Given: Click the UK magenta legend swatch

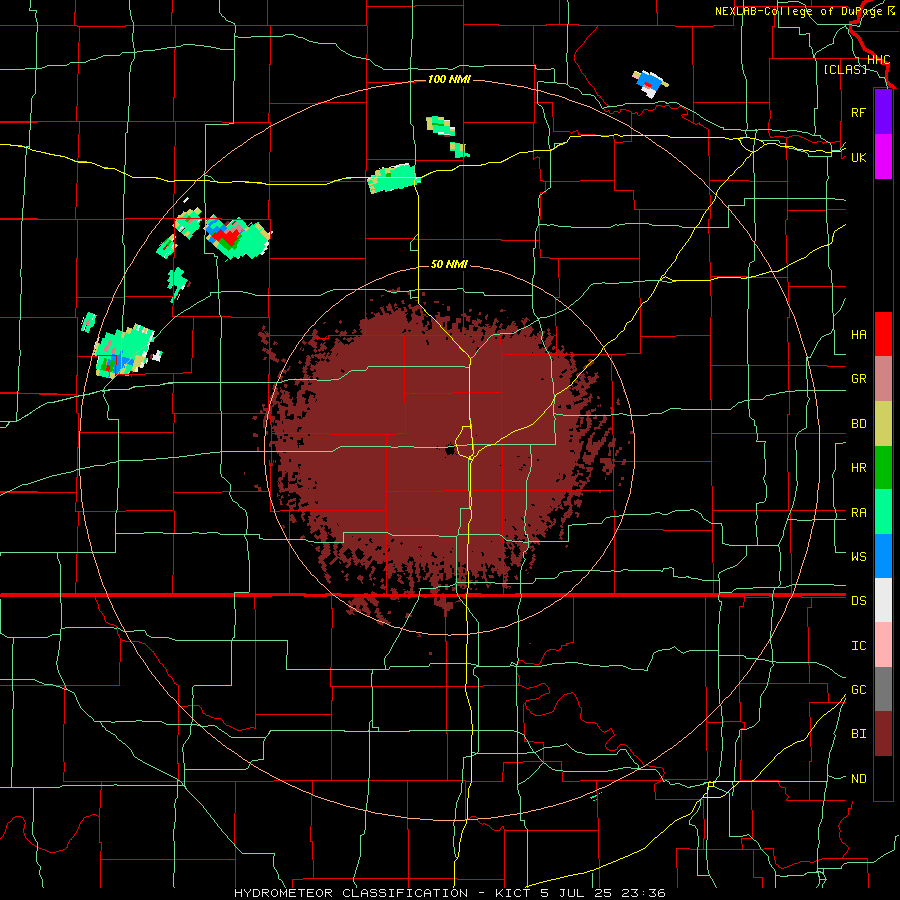Looking at the screenshot, I should coord(883,157).
